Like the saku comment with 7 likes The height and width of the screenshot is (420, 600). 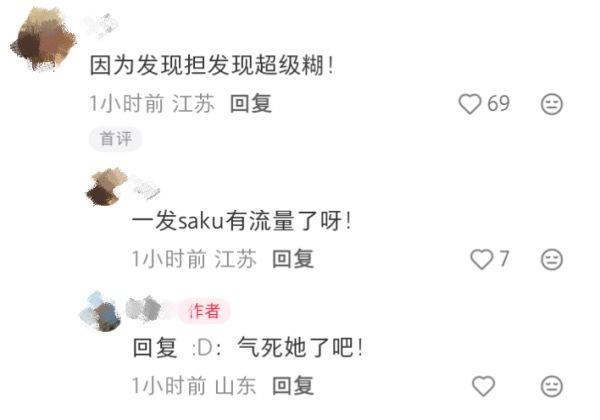(x=481, y=259)
